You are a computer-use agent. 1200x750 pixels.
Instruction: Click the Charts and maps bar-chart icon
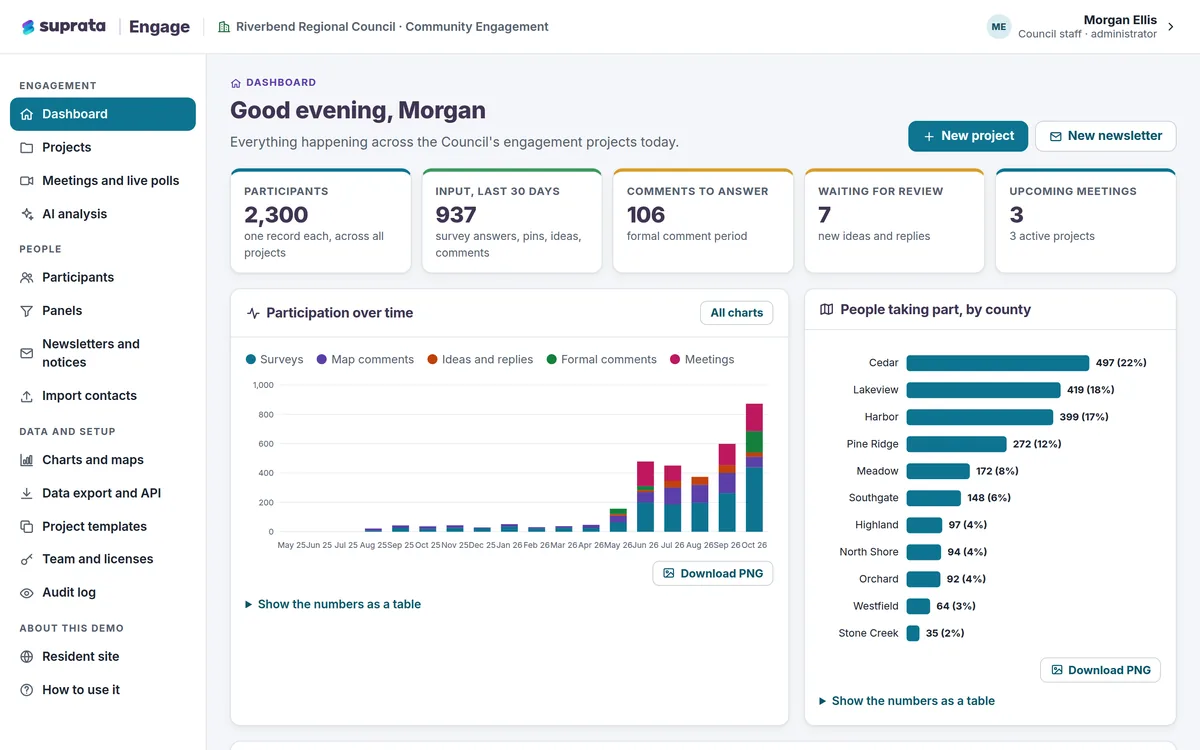point(27,460)
